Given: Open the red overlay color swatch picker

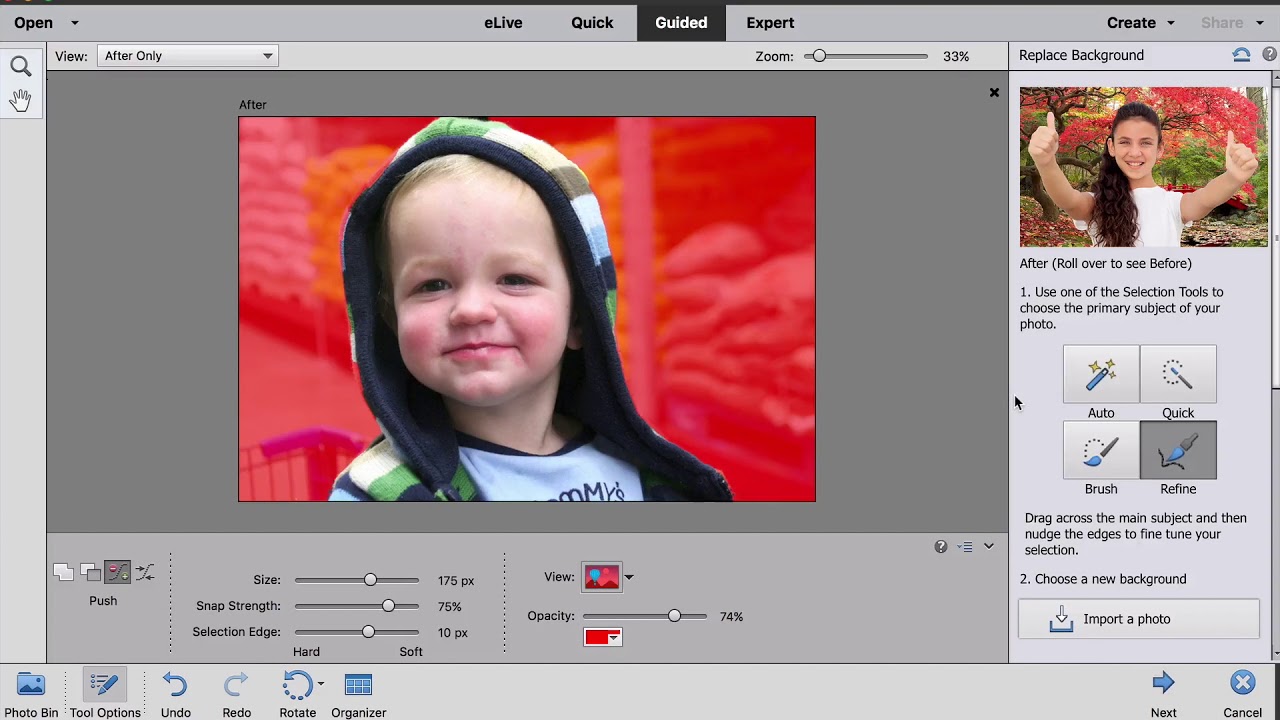Looking at the screenshot, I should coord(603,637).
